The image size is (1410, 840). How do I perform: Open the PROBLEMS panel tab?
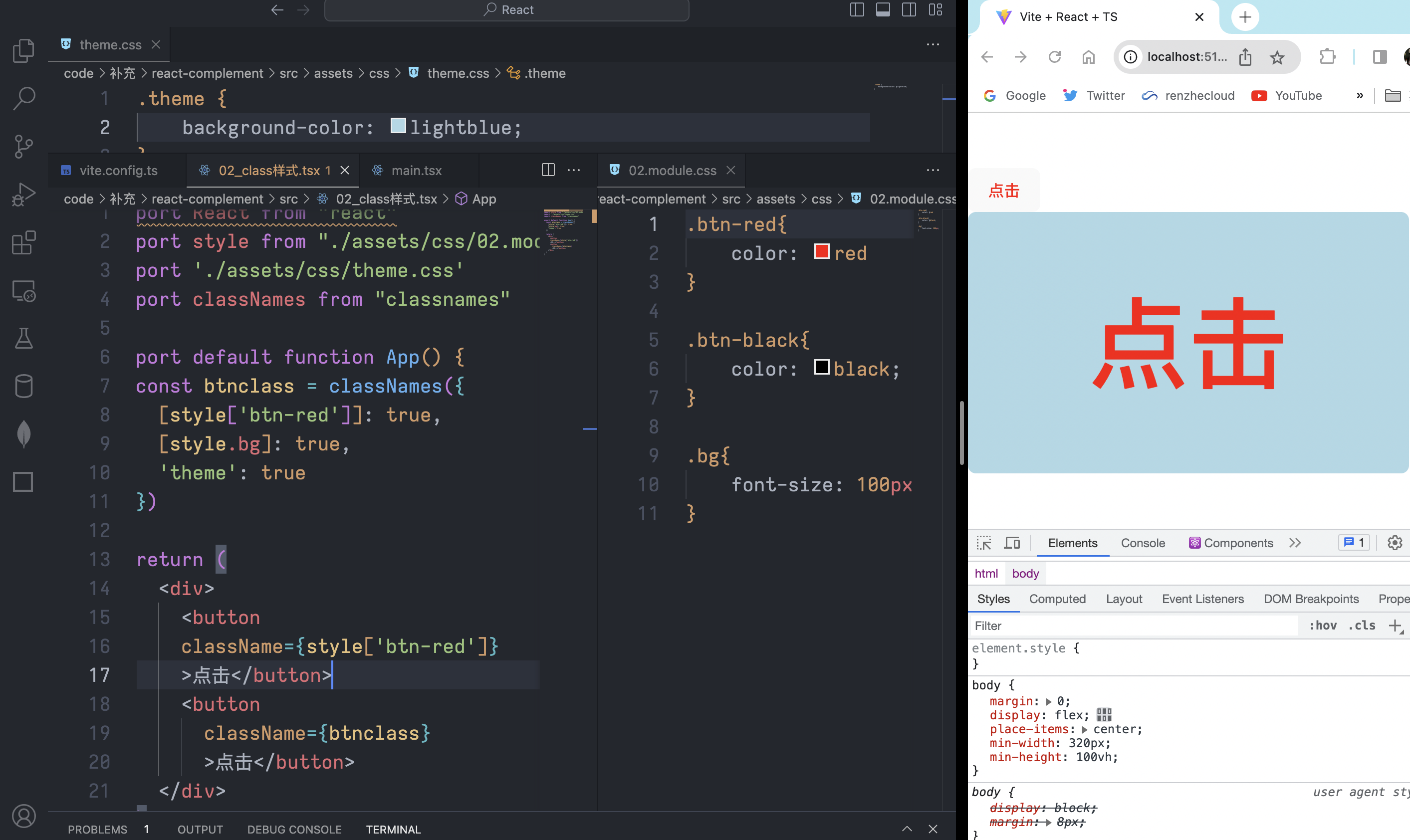97,829
